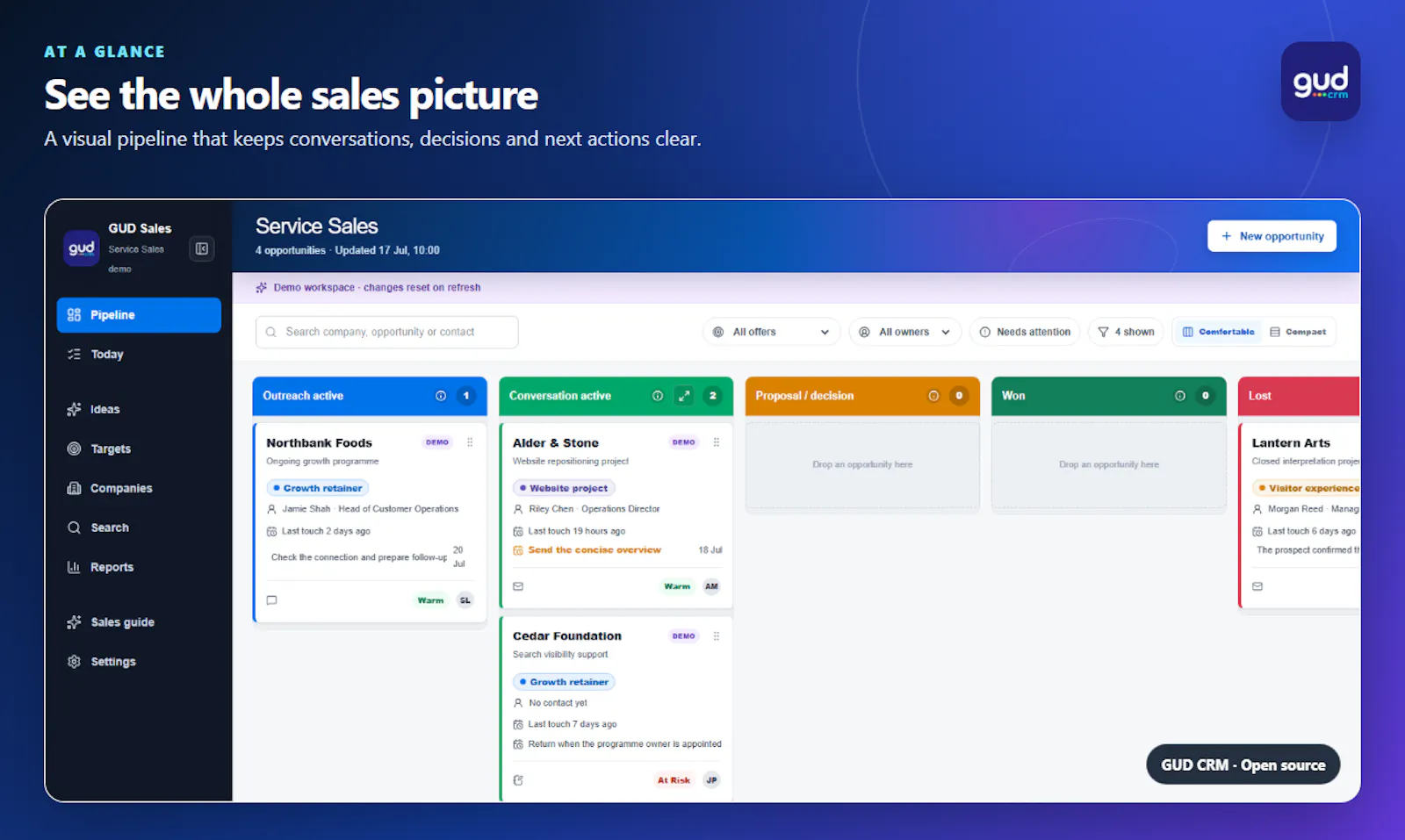Click the JP owner avatar
This screenshot has width=1405, height=840.
711,780
